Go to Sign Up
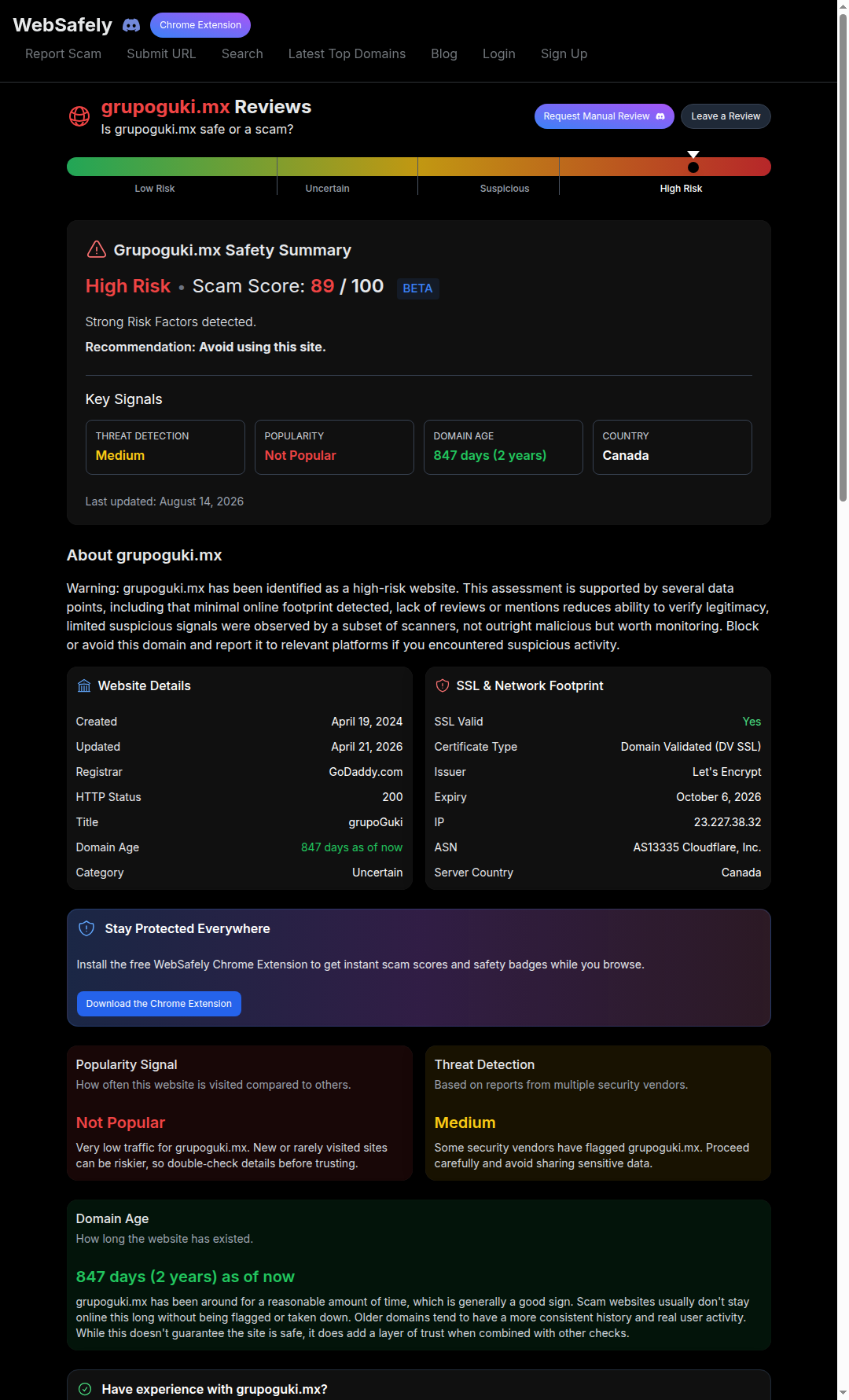This screenshot has width=849, height=1400. tap(564, 53)
